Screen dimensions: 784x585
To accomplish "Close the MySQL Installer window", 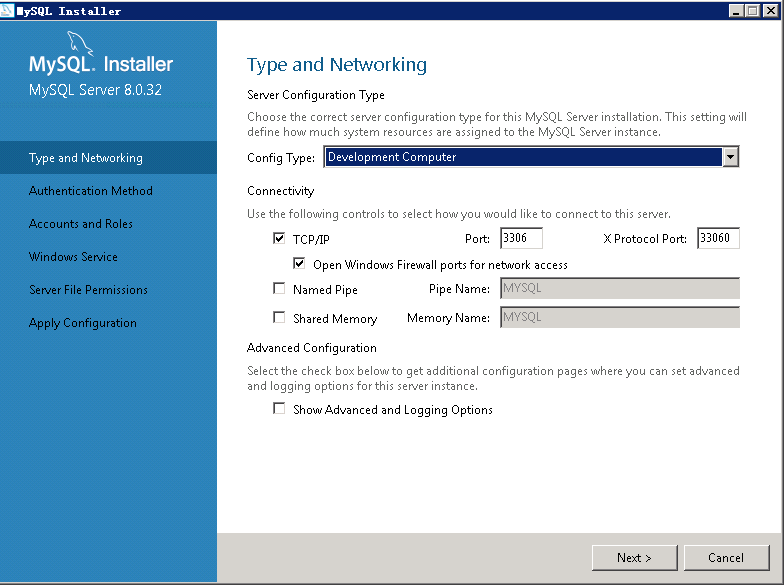I will coord(770,10).
